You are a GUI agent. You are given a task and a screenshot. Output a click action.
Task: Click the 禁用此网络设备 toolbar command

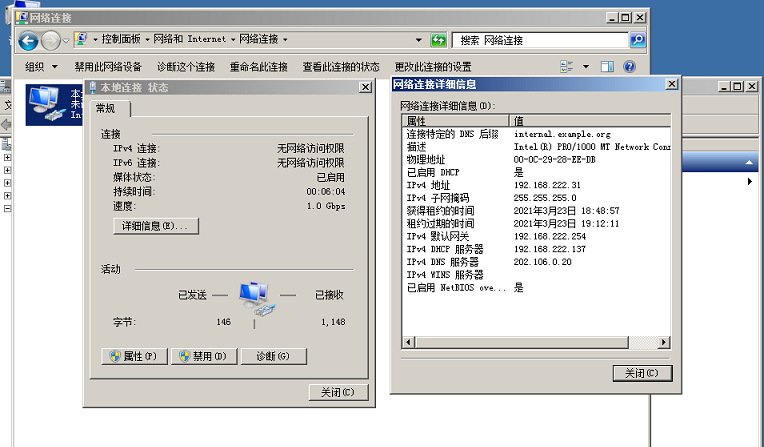point(108,66)
